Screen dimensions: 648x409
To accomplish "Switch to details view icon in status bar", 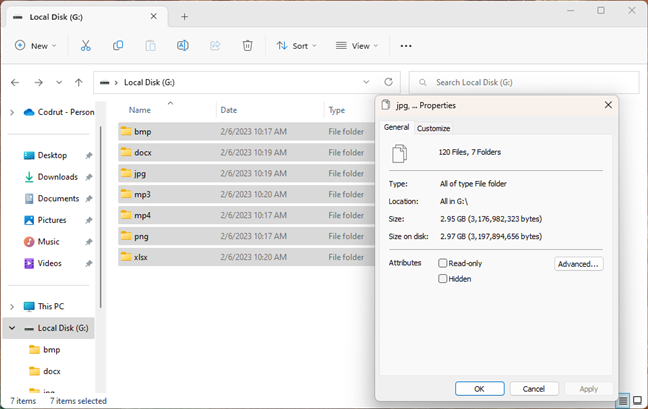I will [x=623, y=400].
